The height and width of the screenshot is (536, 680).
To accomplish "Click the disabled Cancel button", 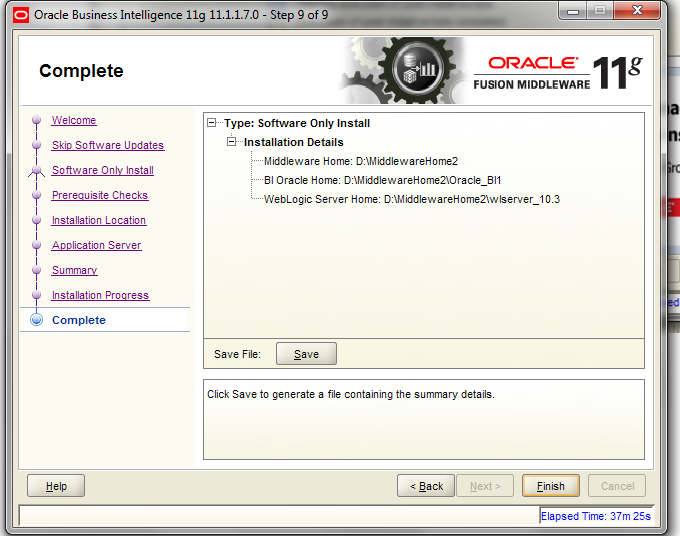I will [617, 486].
